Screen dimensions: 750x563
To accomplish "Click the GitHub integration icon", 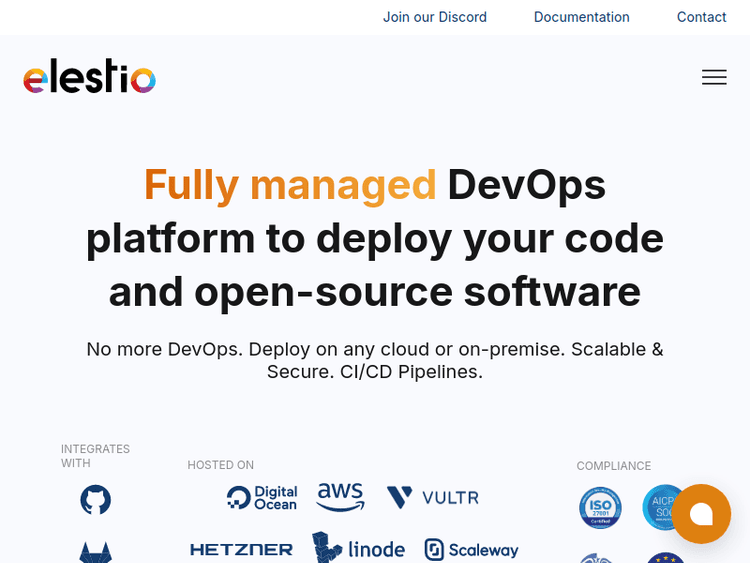I will coord(96,499).
